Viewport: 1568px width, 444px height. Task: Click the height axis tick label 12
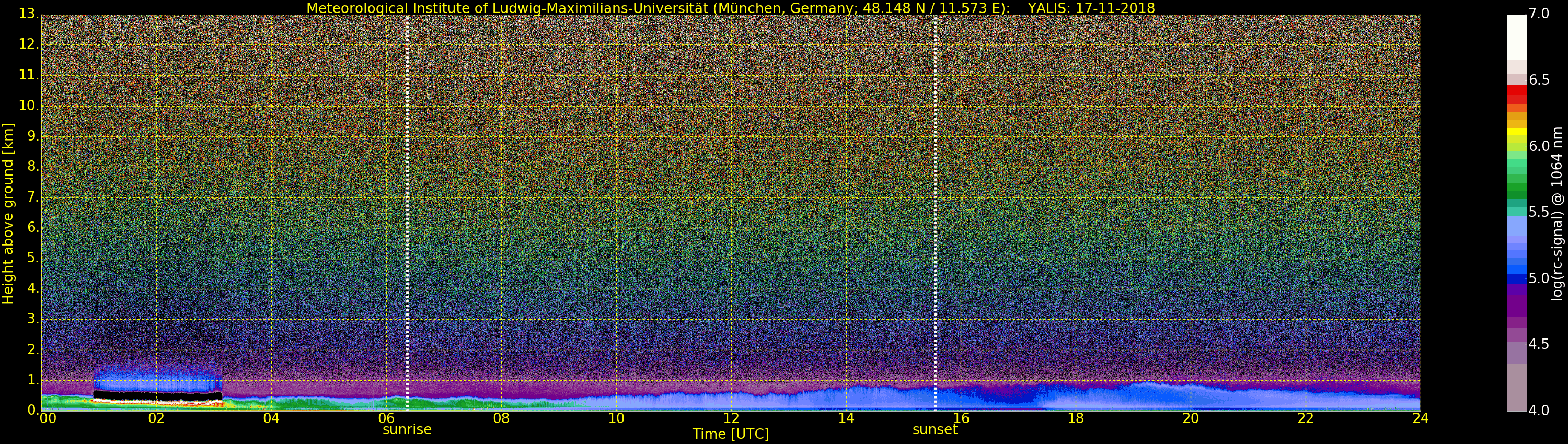29,44
